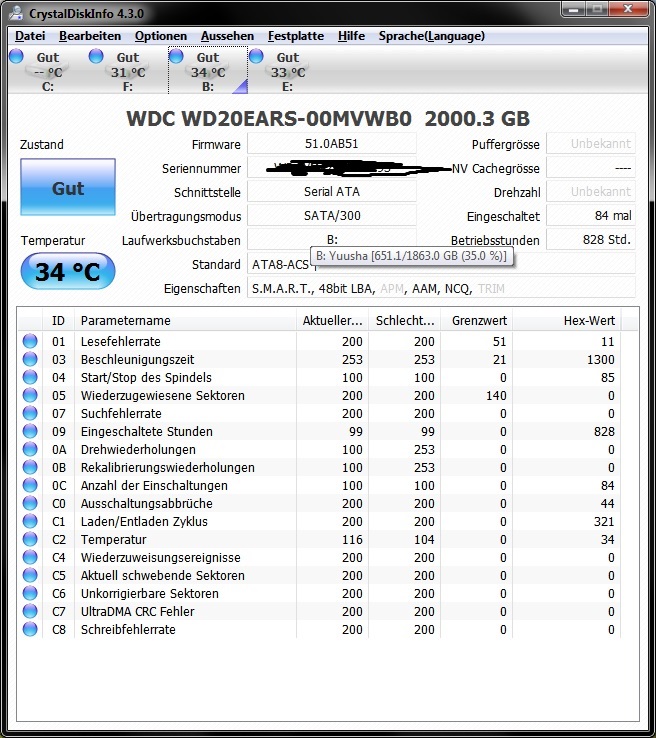Screen dimensions: 656x738
Task: Click the Parametername column header
Action: click(185, 321)
